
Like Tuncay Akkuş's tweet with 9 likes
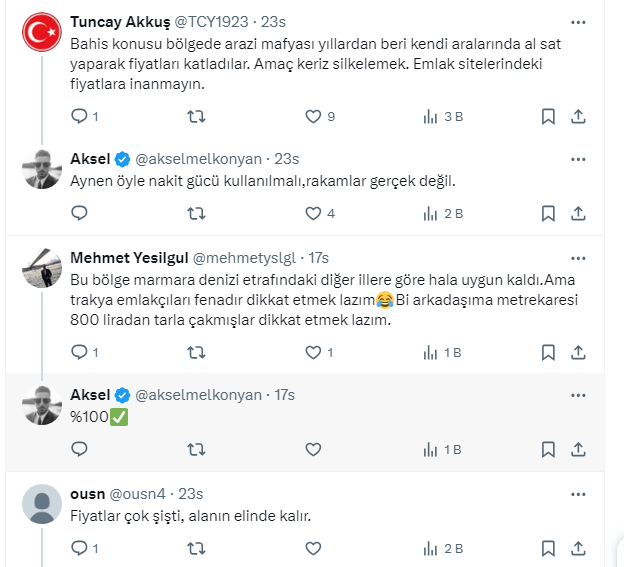tap(314, 117)
